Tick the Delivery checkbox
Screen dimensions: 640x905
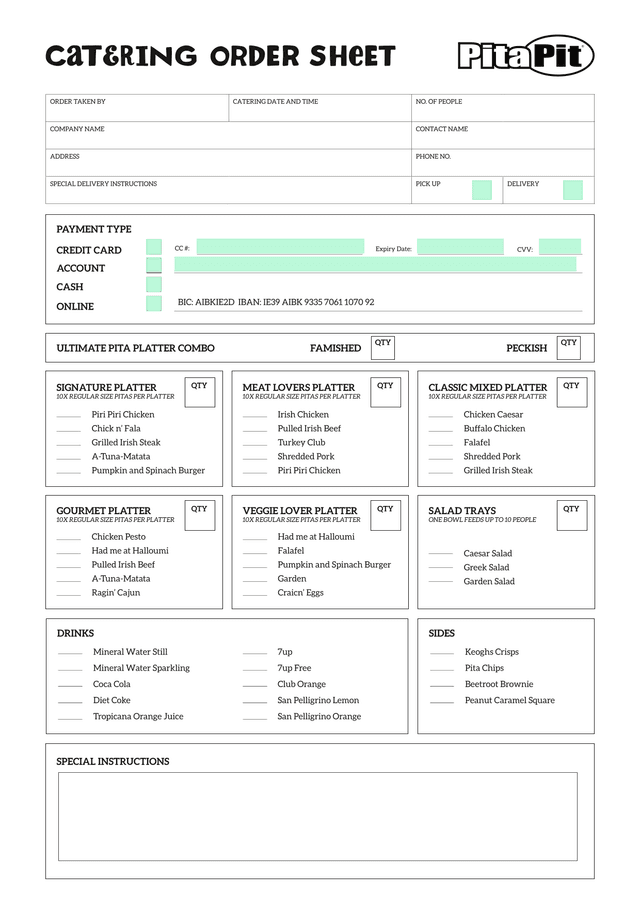[x=573, y=190]
